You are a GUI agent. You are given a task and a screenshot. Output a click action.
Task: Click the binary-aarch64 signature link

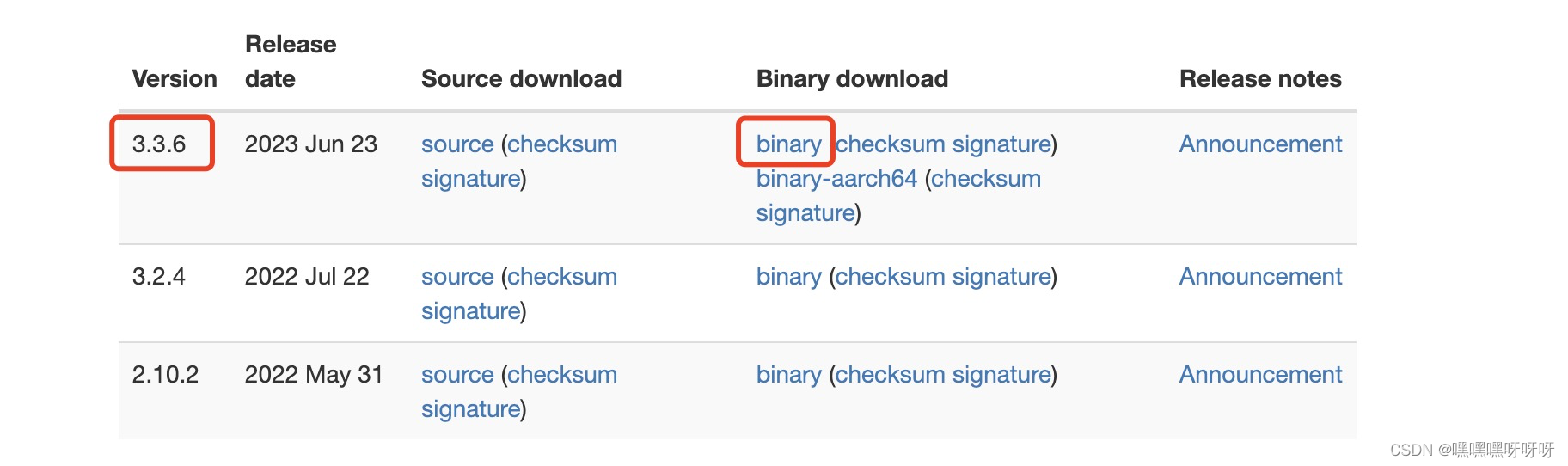(805, 213)
